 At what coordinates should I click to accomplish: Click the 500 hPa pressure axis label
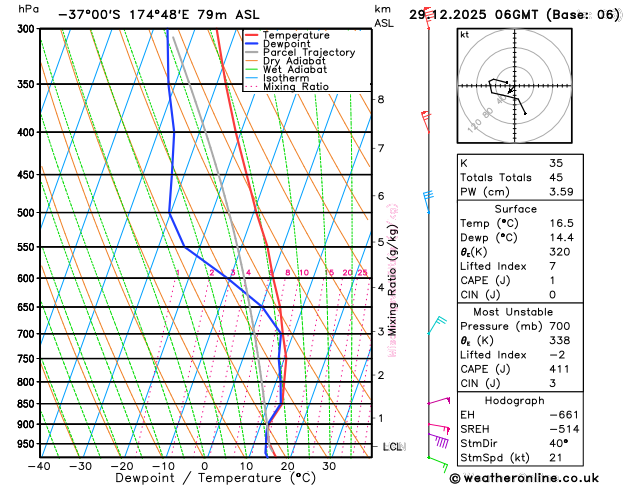click(x=26, y=213)
